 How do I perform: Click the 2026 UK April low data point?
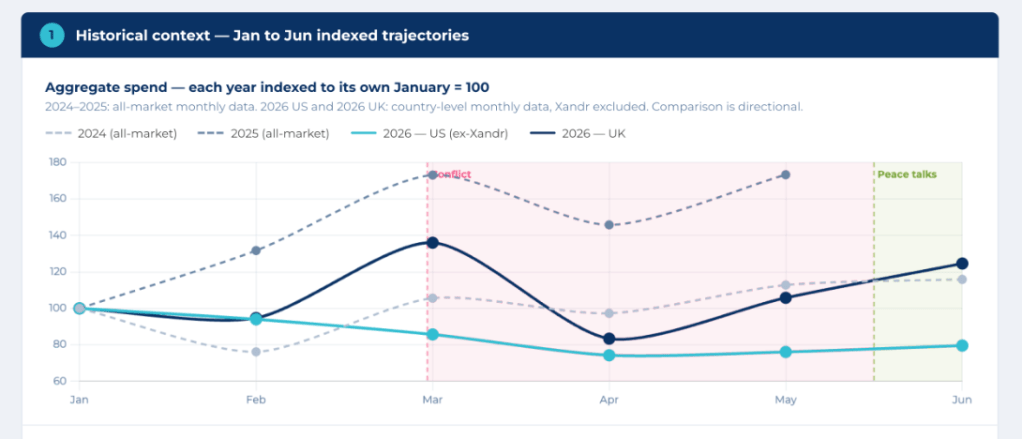pos(609,339)
